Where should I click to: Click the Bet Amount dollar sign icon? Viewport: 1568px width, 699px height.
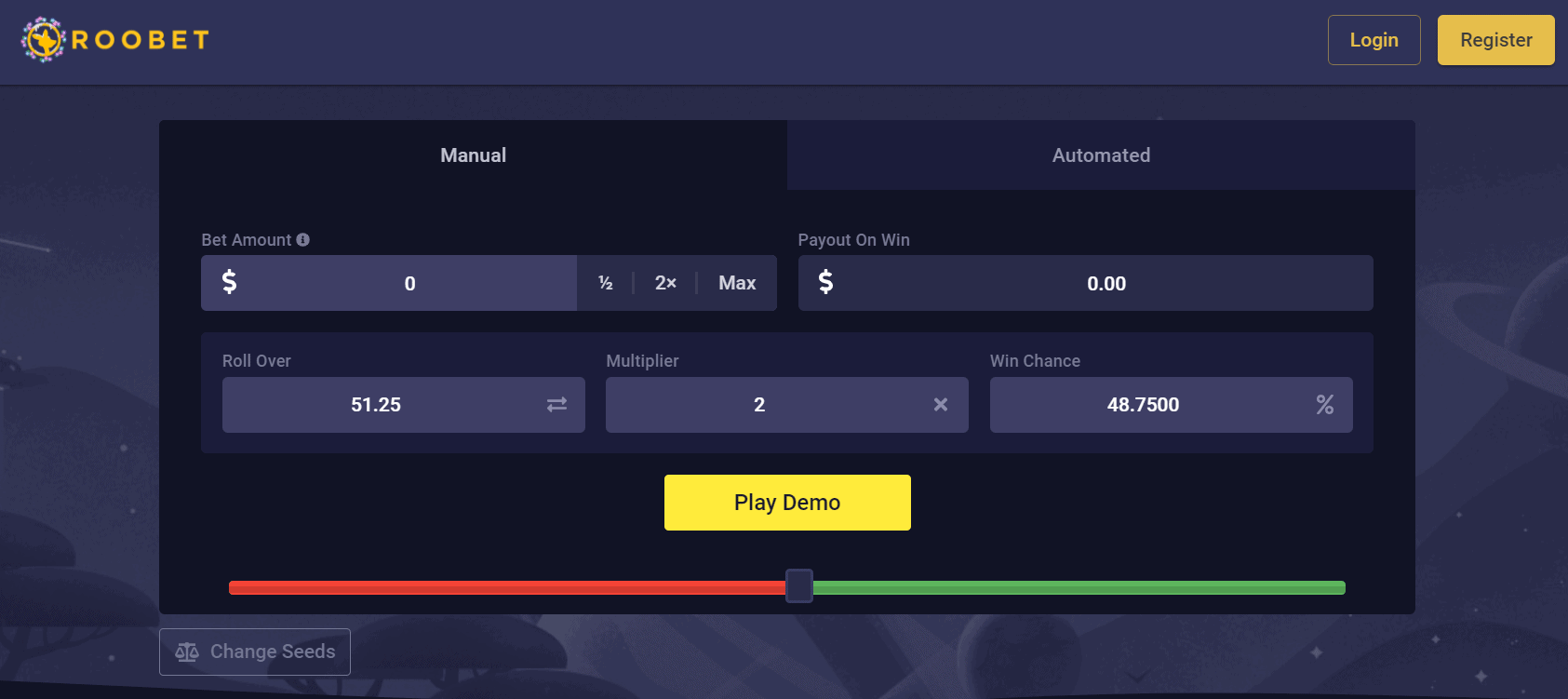(229, 282)
